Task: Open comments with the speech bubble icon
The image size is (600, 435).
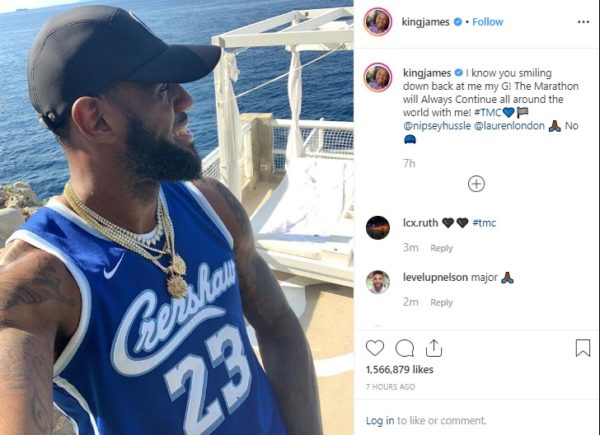Action: pos(404,348)
